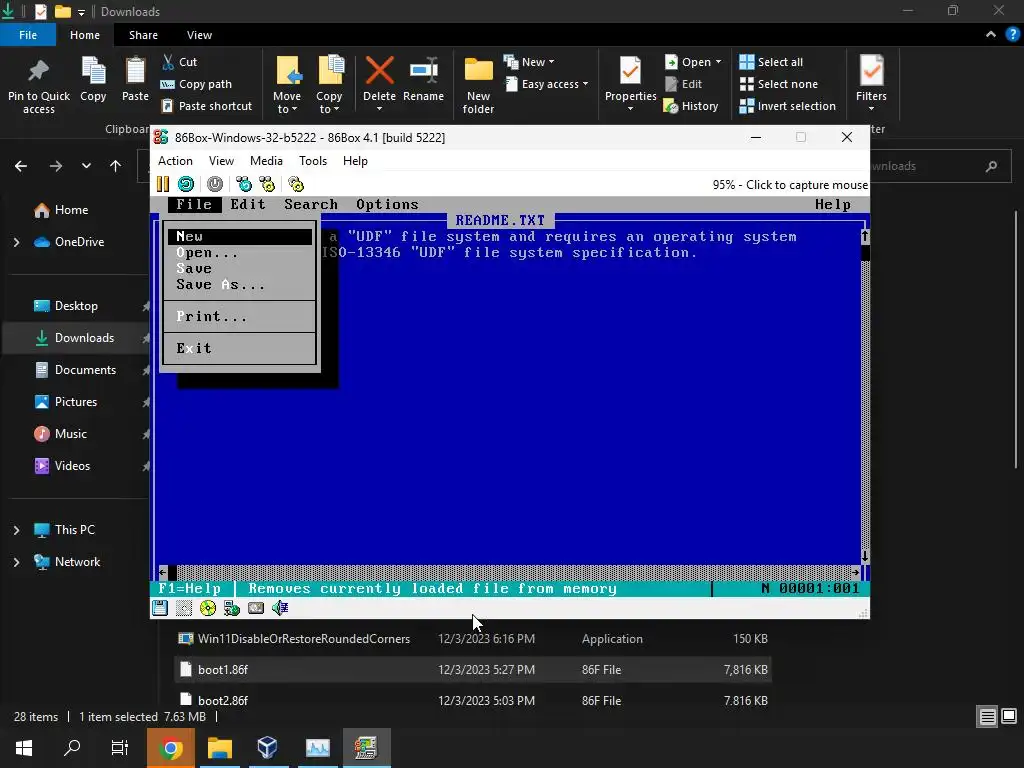The image size is (1024, 768).
Task: Click the floppy disk status bar icon
Action: (x=160, y=608)
